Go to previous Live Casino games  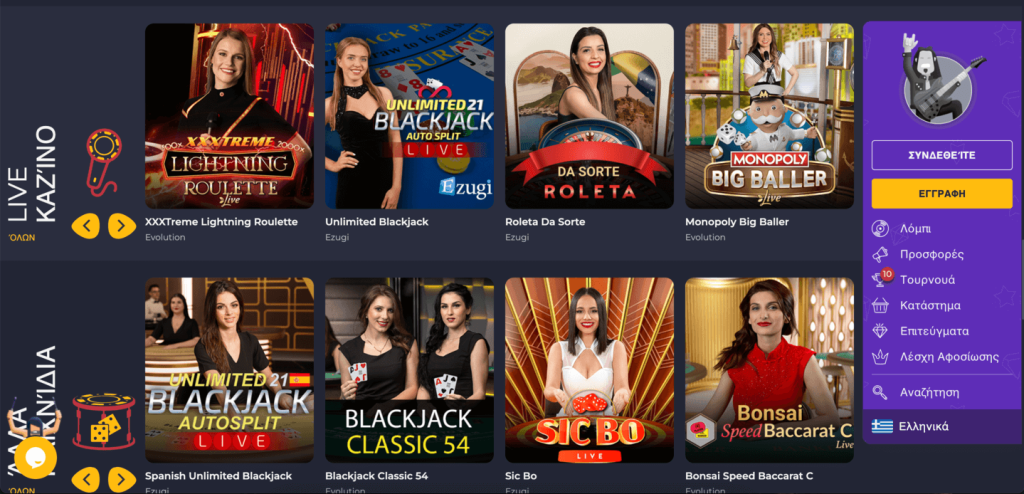coord(86,226)
